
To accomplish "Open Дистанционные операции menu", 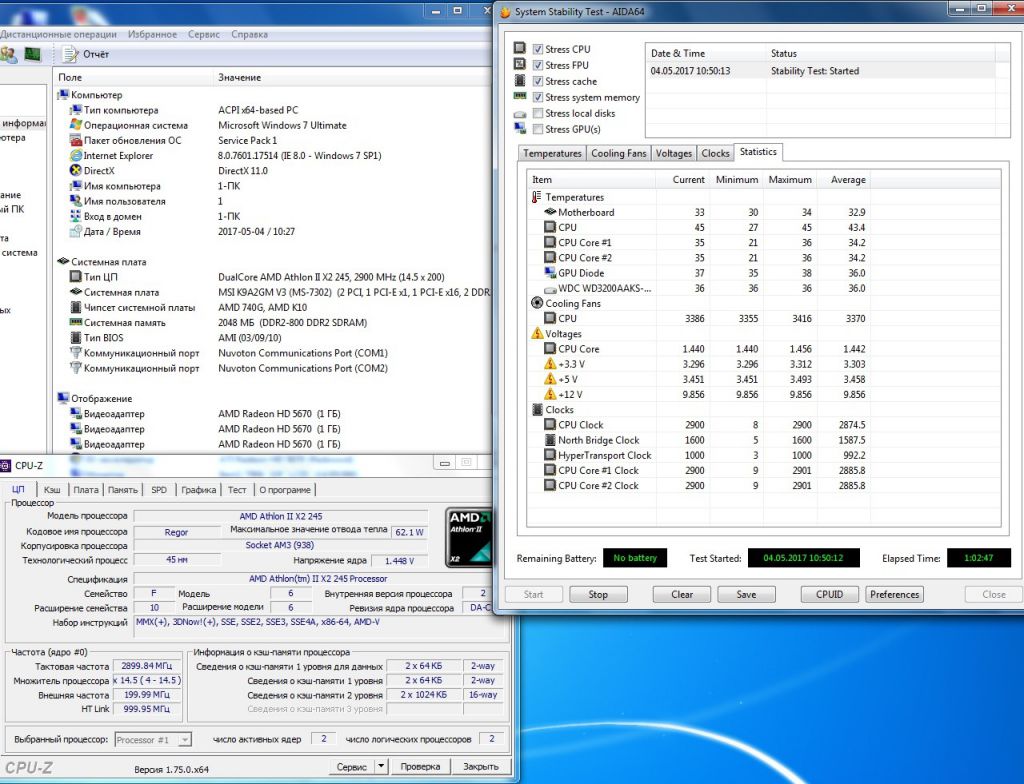I will [x=58, y=35].
